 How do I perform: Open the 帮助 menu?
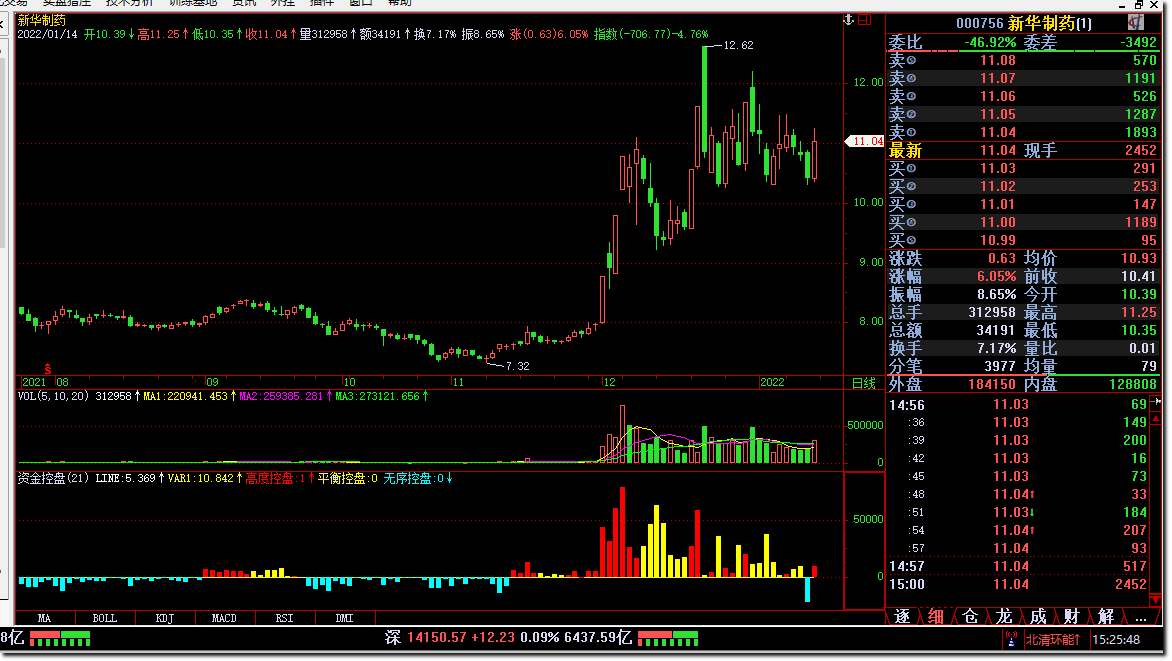click(400, 3)
